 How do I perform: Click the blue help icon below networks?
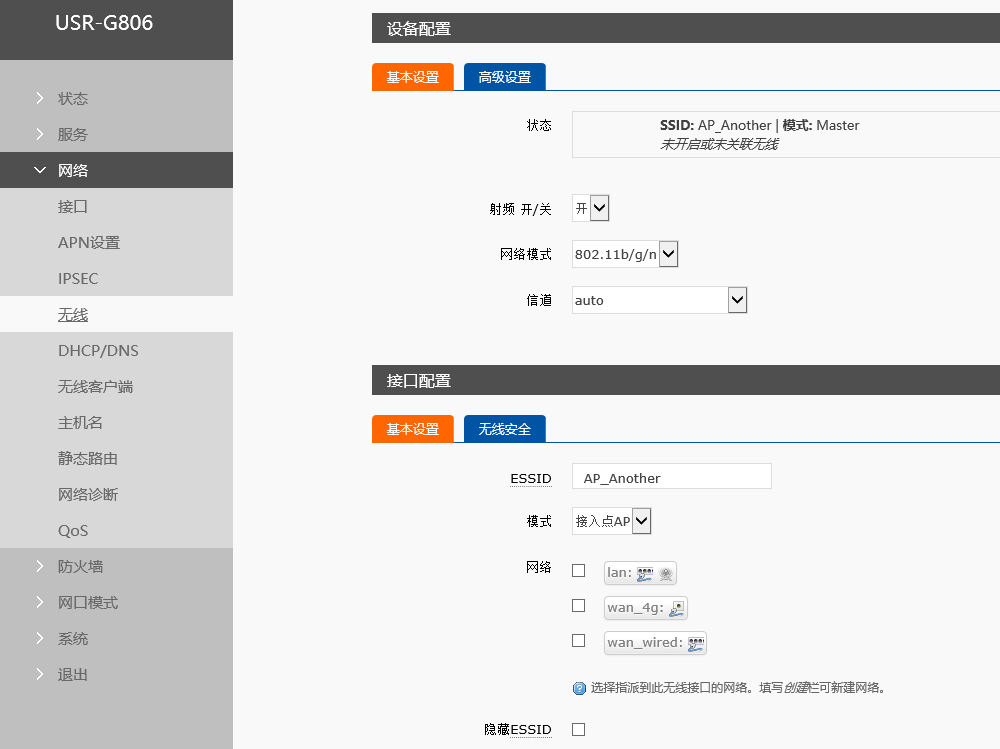[579, 688]
